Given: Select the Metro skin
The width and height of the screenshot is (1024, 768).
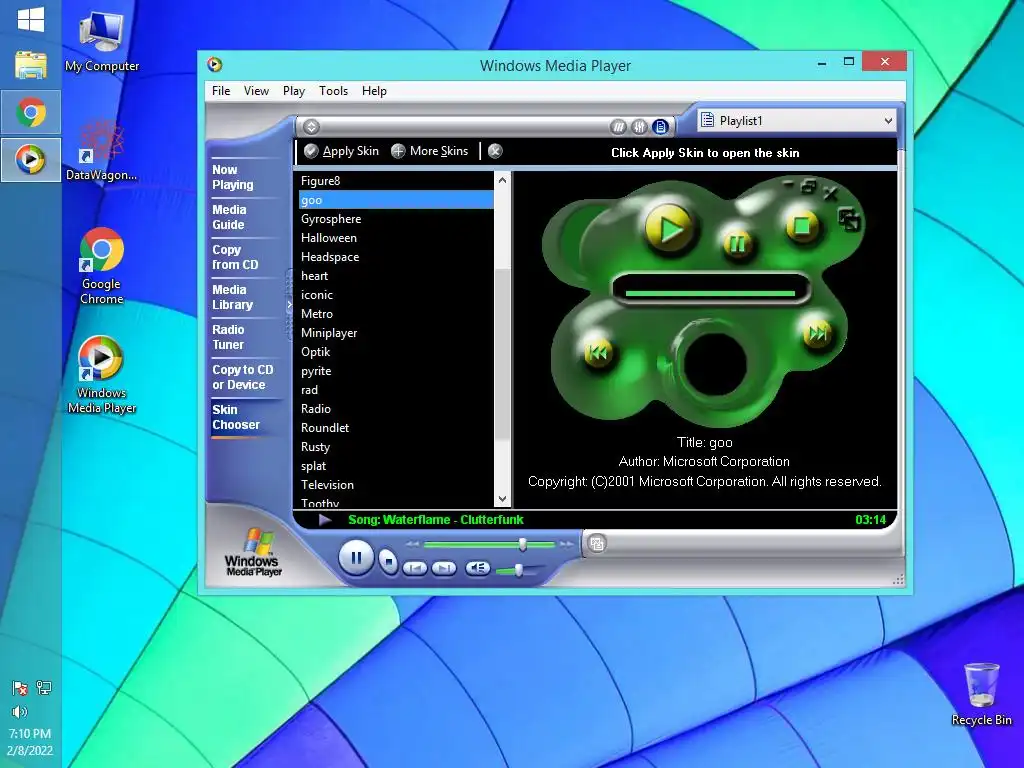Looking at the screenshot, I should pos(396,313).
